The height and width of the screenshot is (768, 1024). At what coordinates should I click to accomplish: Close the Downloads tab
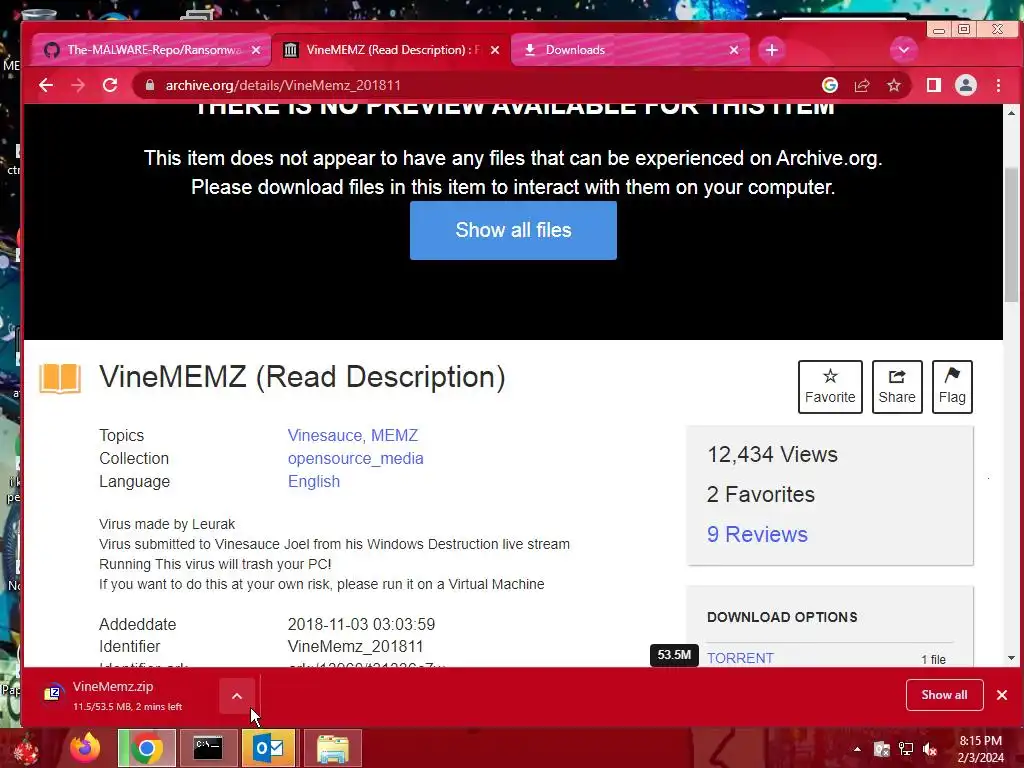click(734, 50)
